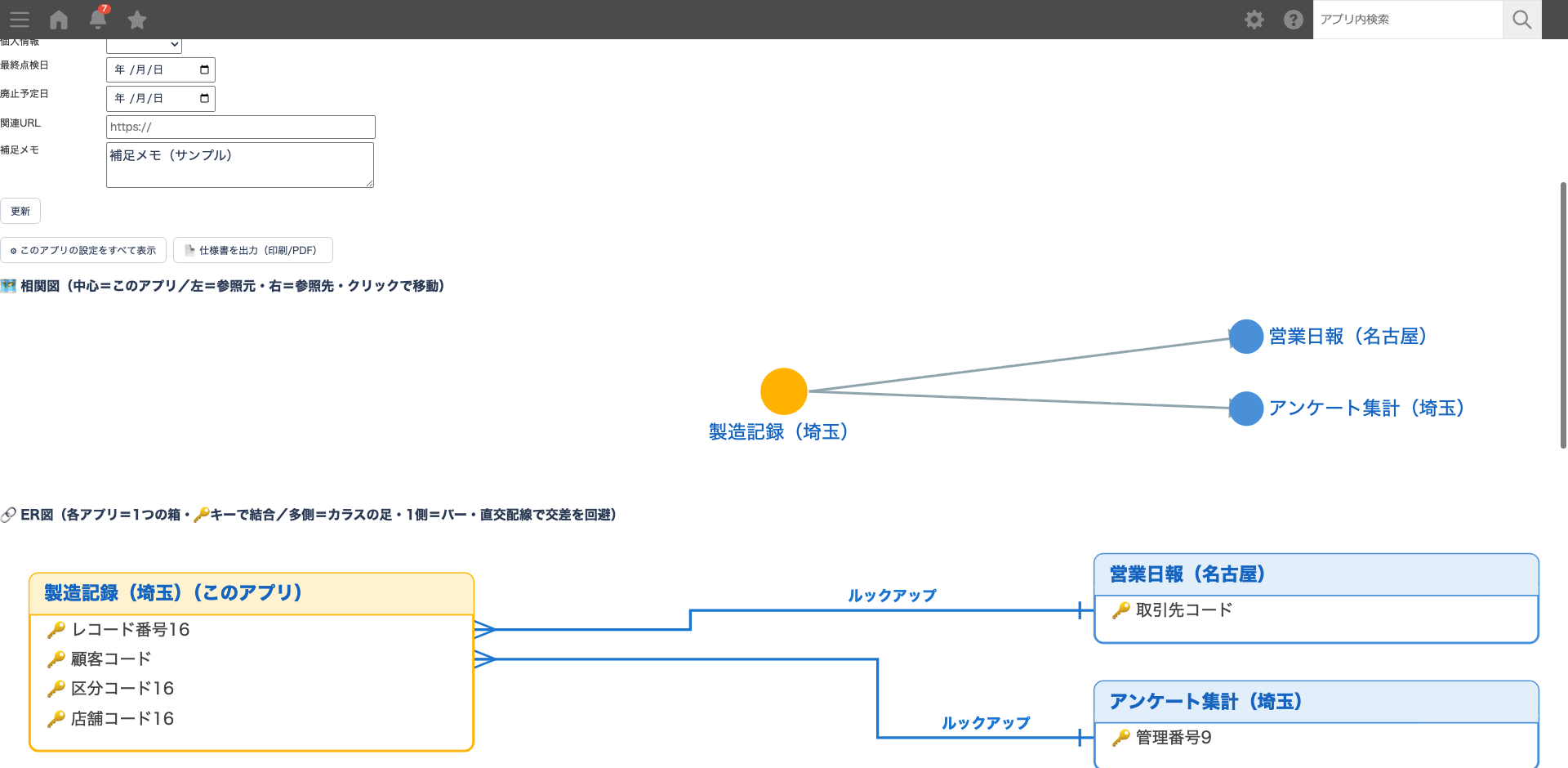Screen dimensions: 1568x768
Task: Open アンケート集計（埼玉） link in correlation diagram
Action: pos(1366,409)
